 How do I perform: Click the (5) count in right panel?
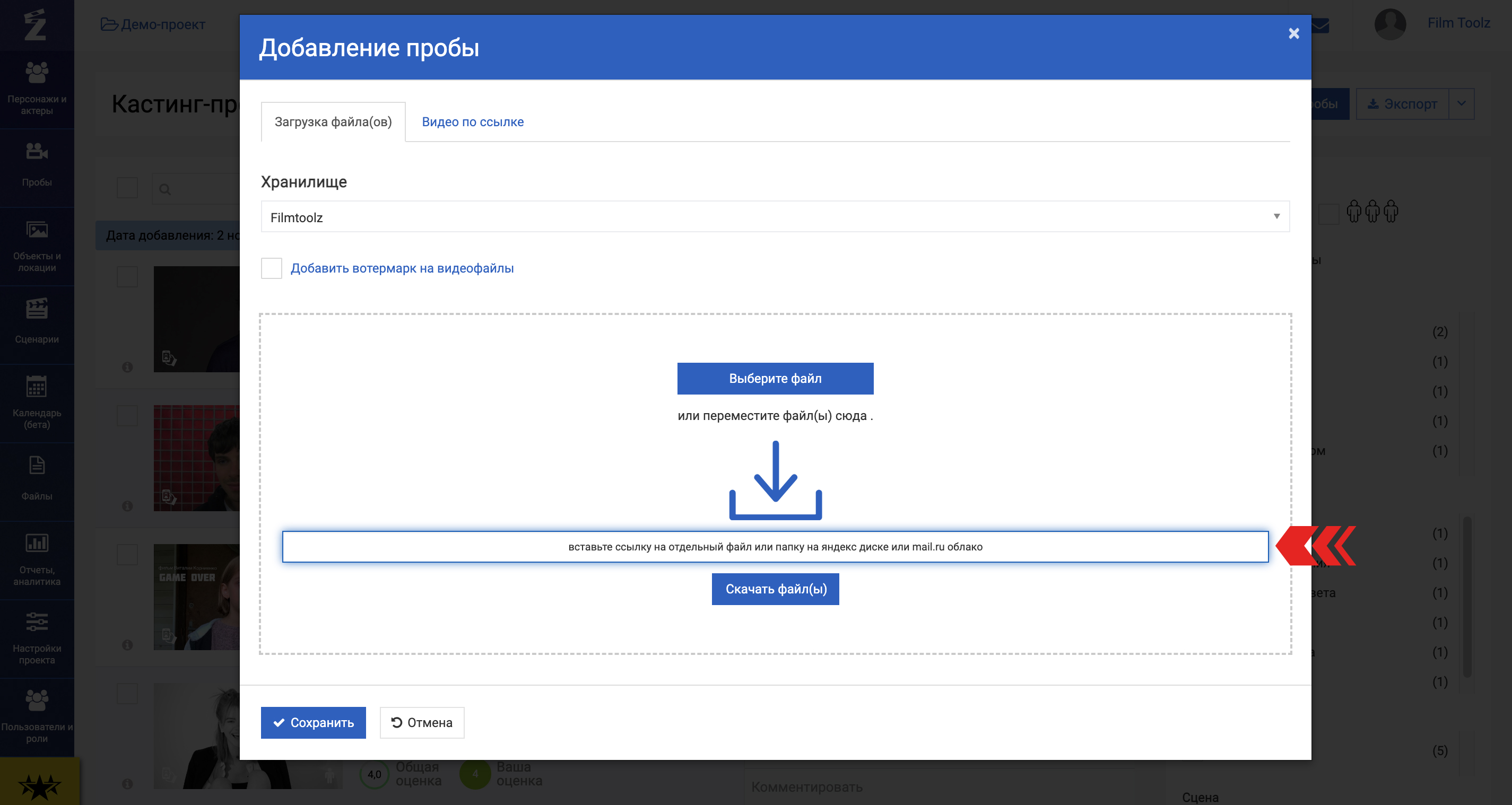(x=1440, y=751)
